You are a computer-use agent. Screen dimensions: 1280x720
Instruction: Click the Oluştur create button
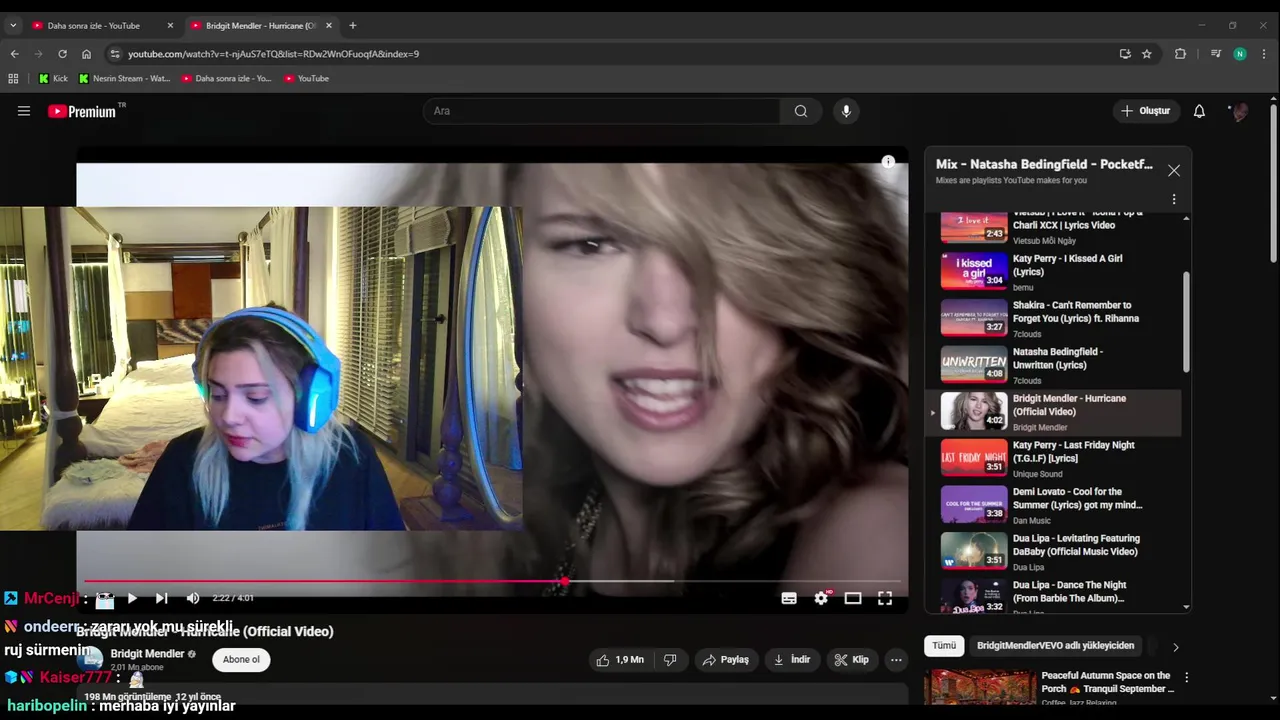[x=1145, y=111]
